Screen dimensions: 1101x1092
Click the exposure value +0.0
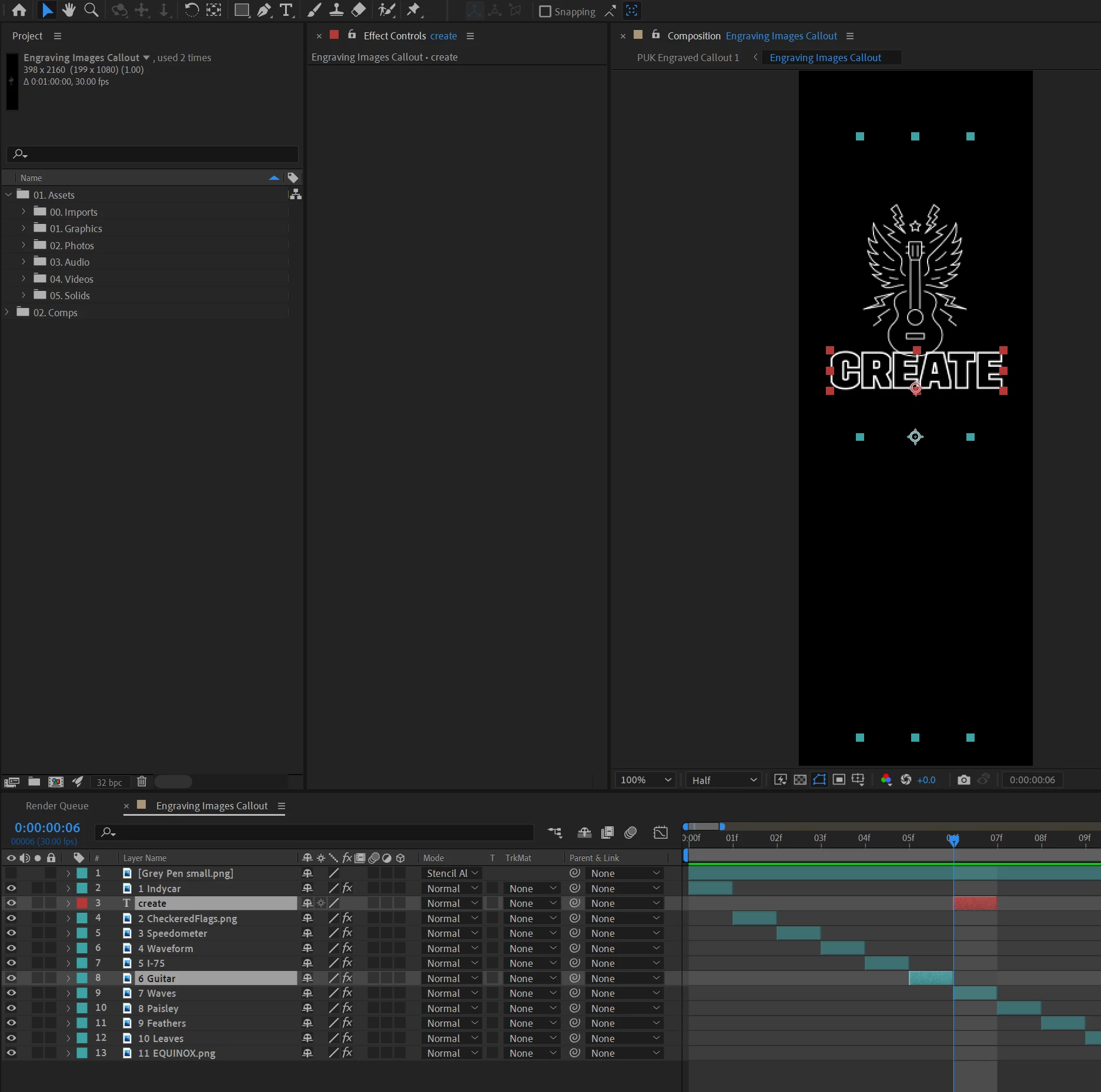[926, 780]
